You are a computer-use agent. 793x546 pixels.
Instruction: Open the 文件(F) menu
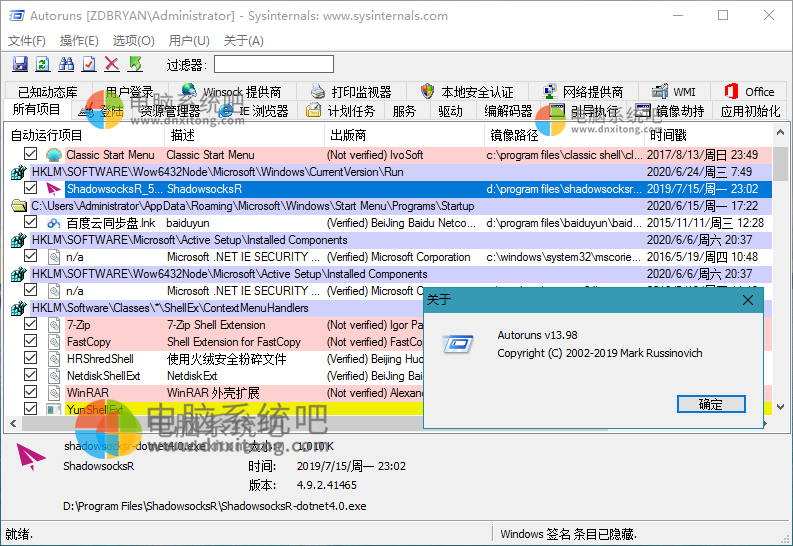point(27,40)
